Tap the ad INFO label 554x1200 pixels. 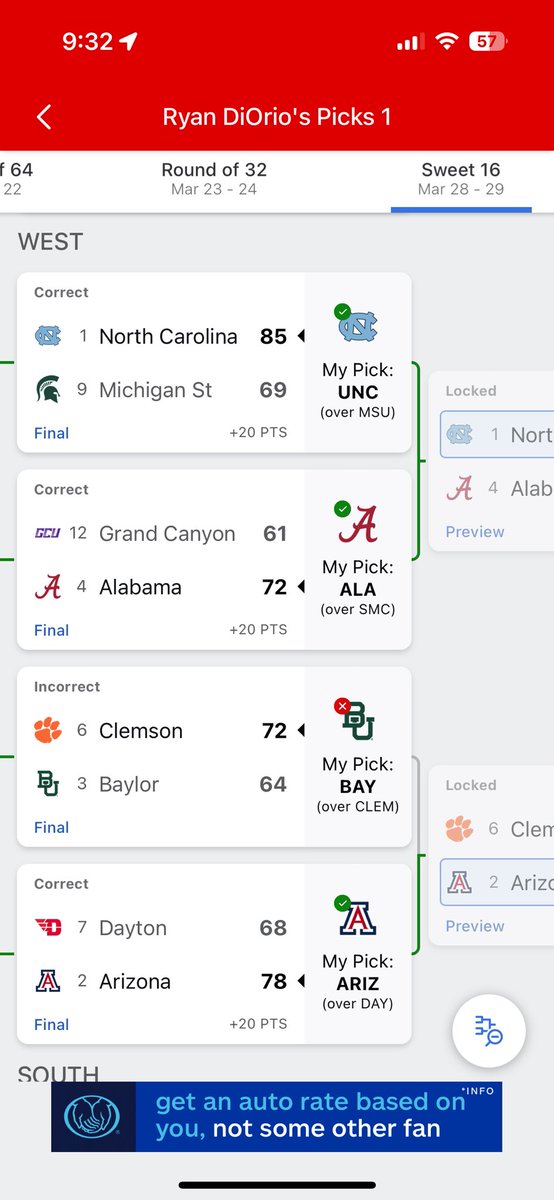coord(478,1091)
